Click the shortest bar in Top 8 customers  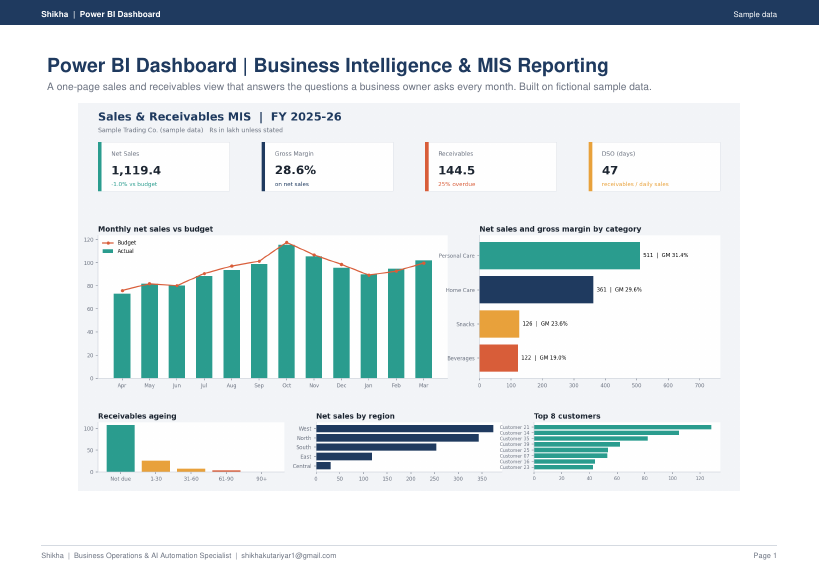click(x=563, y=467)
